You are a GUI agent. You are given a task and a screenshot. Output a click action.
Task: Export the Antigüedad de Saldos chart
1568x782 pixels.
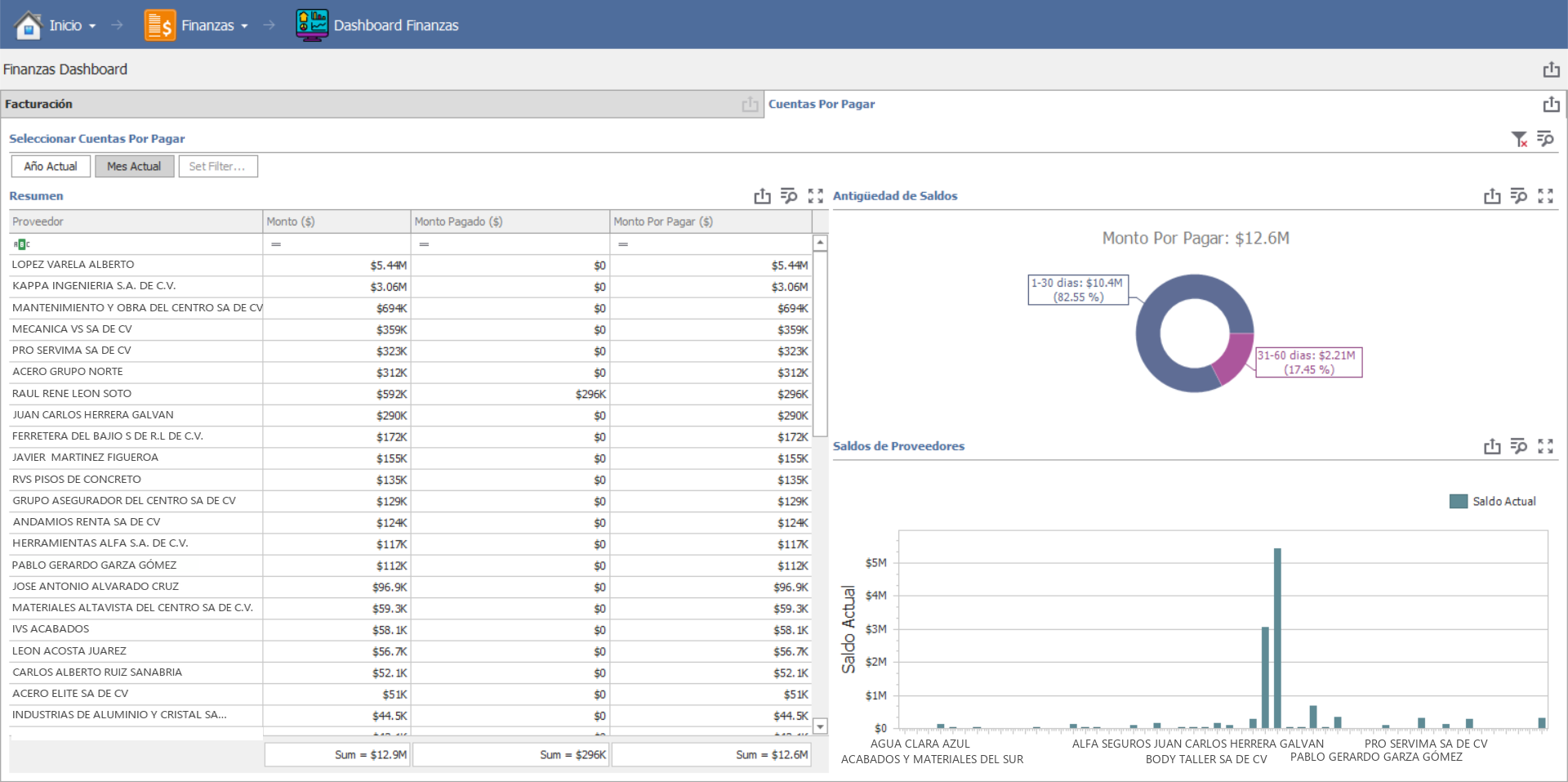1492,196
